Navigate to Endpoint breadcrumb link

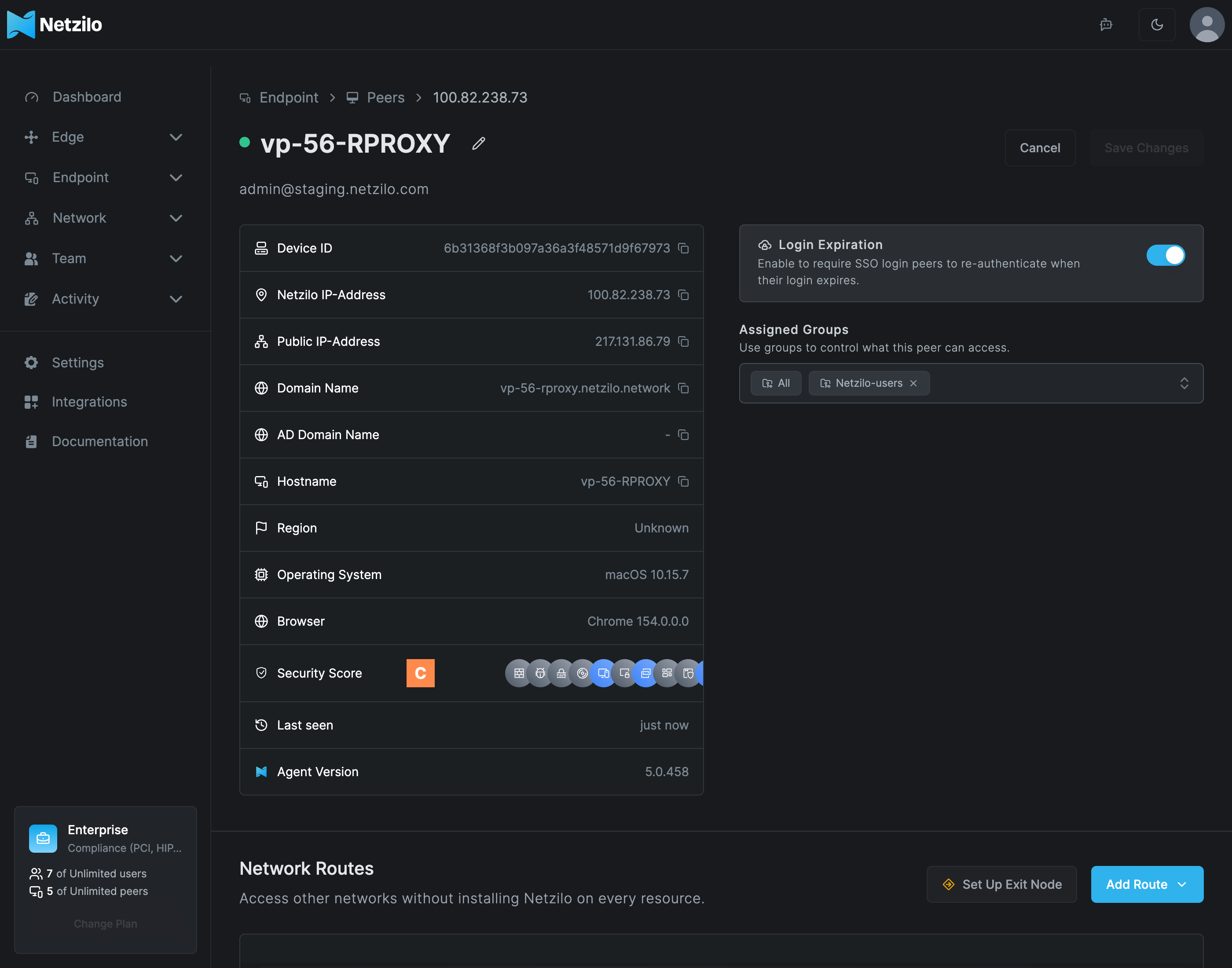click(x=279, y=98)
